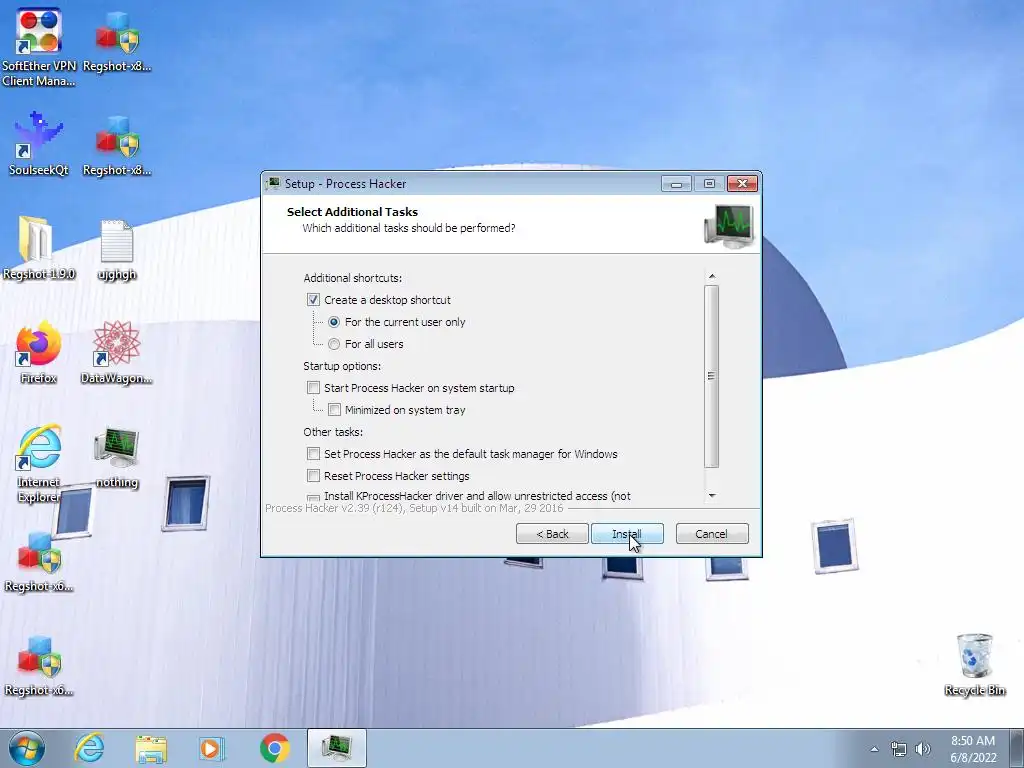The height and width of the screenshot is (768, 1024).
Task: Select the Recycle Bin icon
Action: click(974, 664)
